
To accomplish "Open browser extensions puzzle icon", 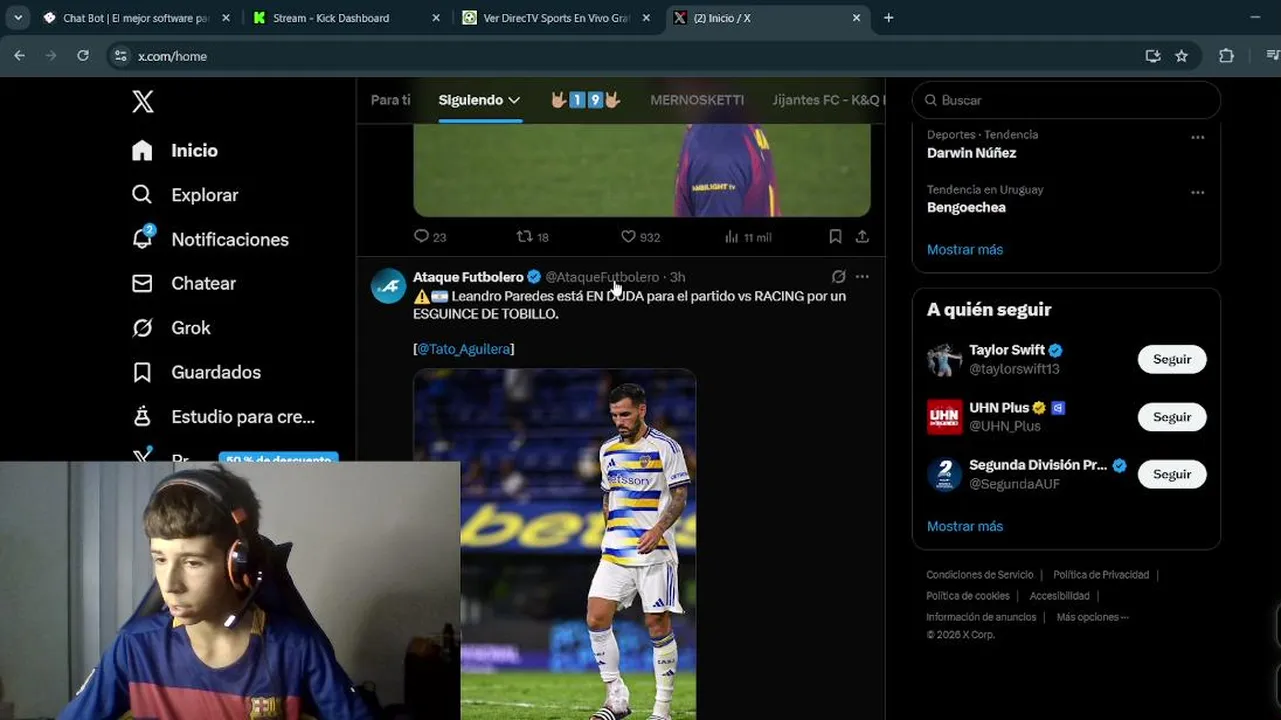I will [1226, 56].
